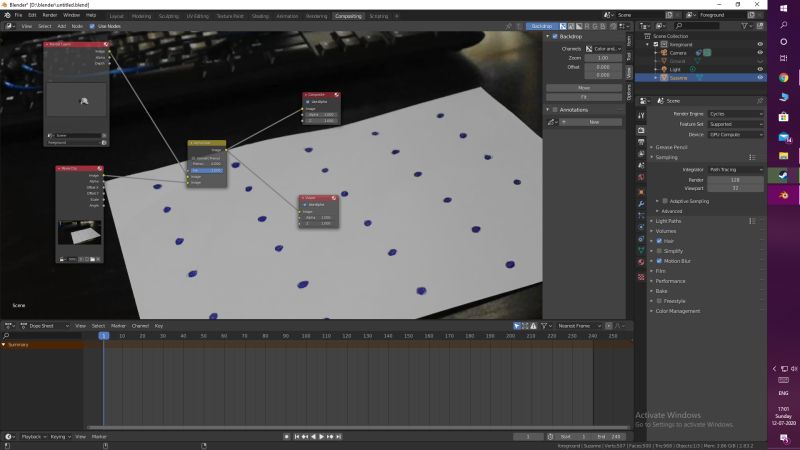Expand the Performance panel
Viewport: 800px width, 450px height.
tap(670, 281)
